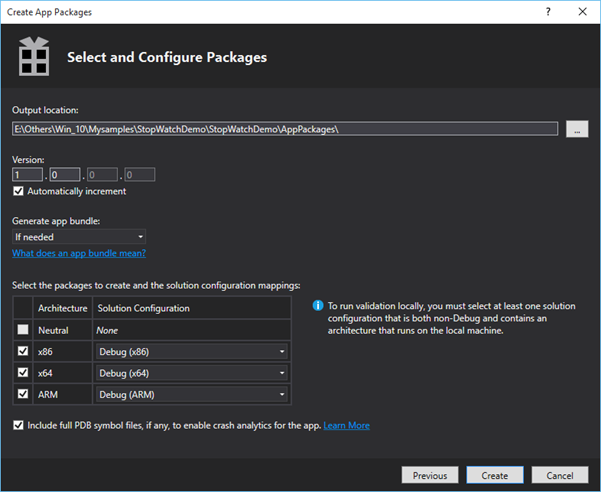
Task: Open the Generate app bundle dropdown
Action: (x=79, y=237)
